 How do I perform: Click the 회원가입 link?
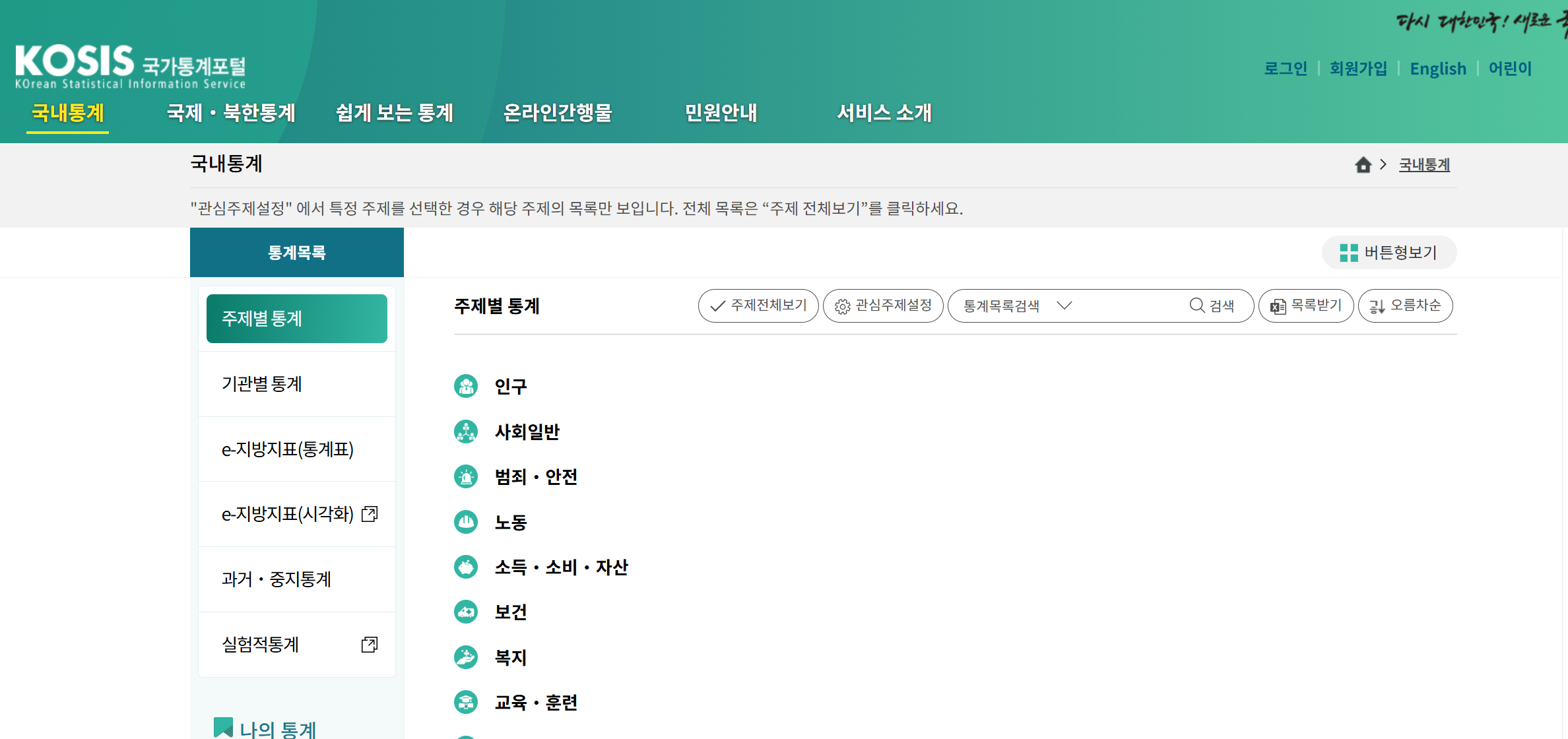click(x=1358, y=69)
